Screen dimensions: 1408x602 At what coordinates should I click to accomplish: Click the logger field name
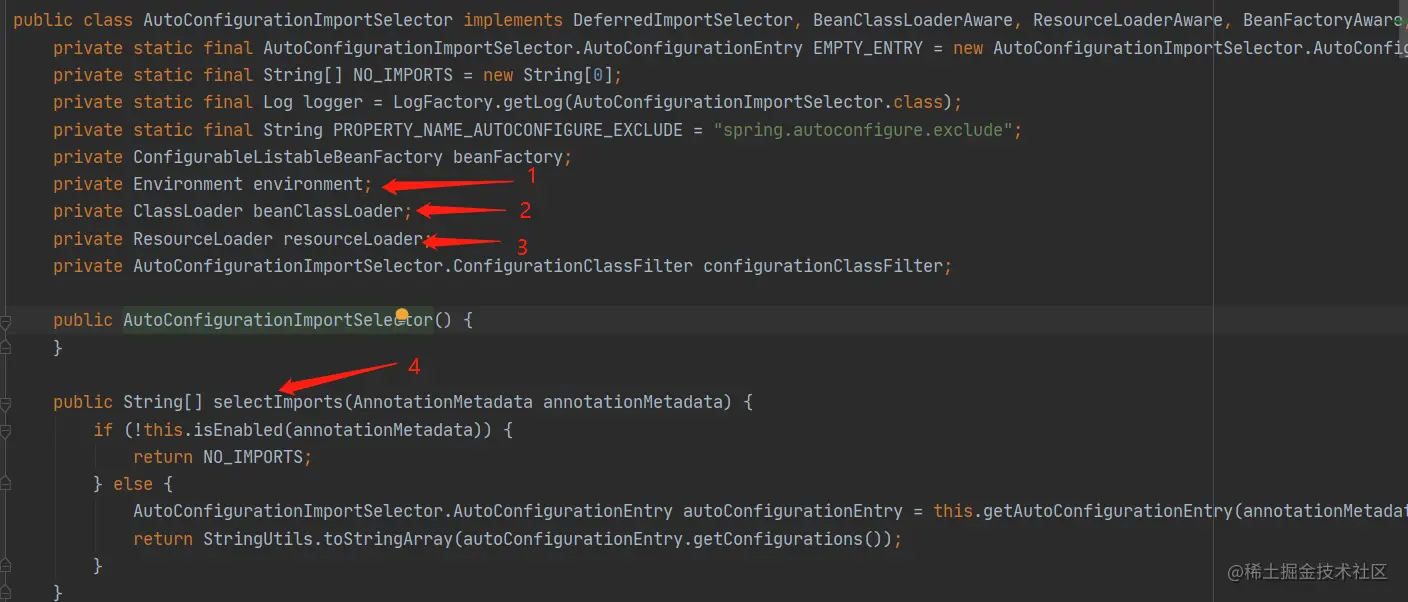(x=333, y=102)
